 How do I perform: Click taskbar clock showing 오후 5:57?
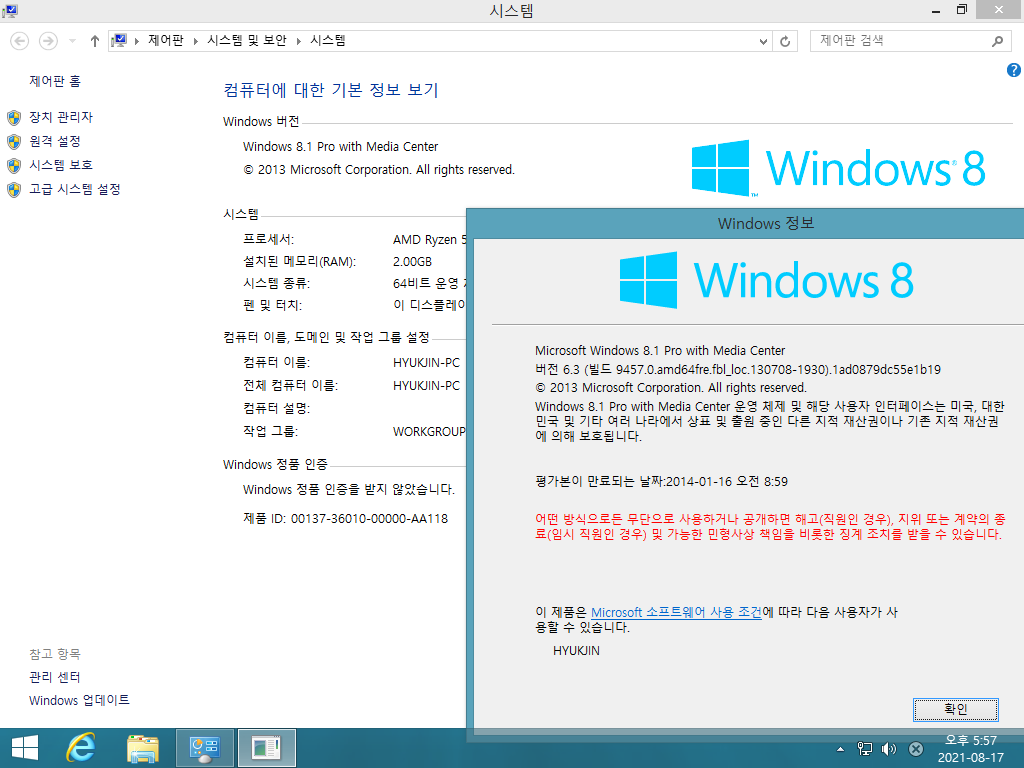point(971,748)
